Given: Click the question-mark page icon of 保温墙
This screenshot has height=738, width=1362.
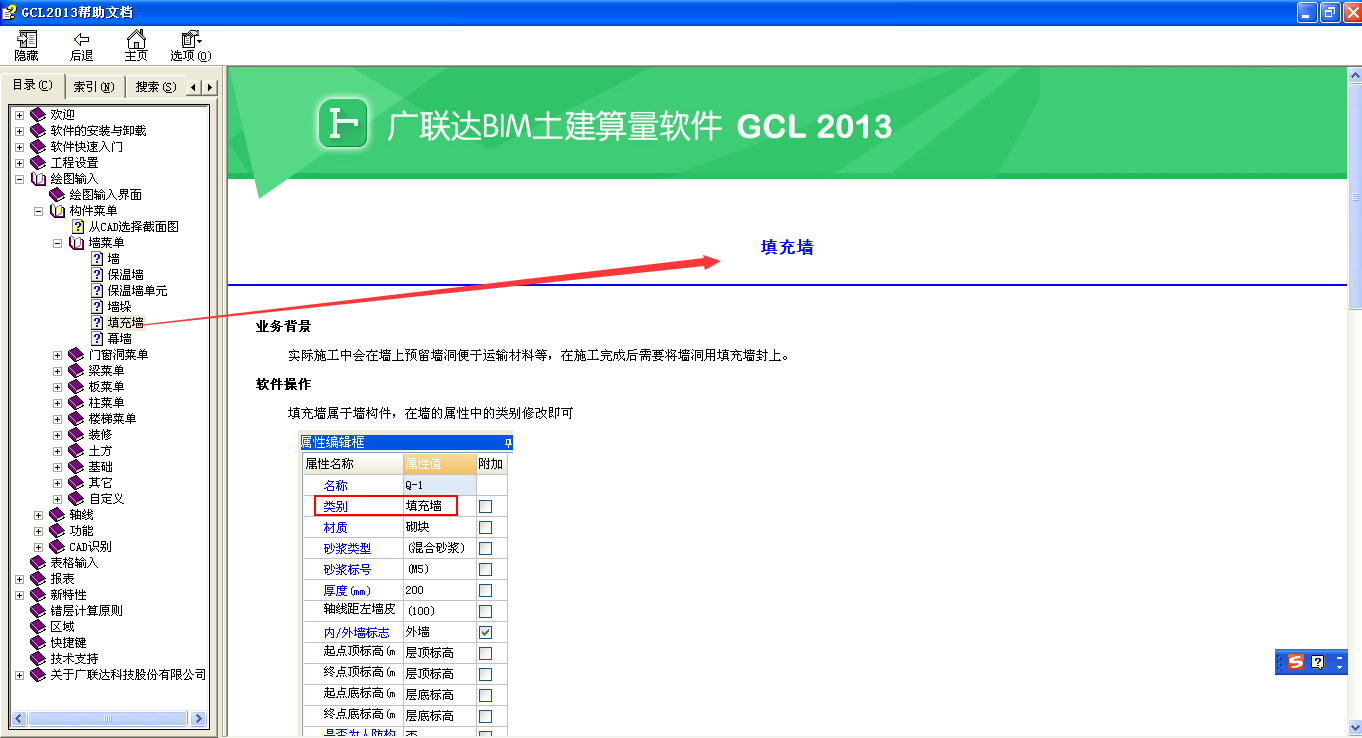Looking at the screenshot, I should click(x=97, y=275).
